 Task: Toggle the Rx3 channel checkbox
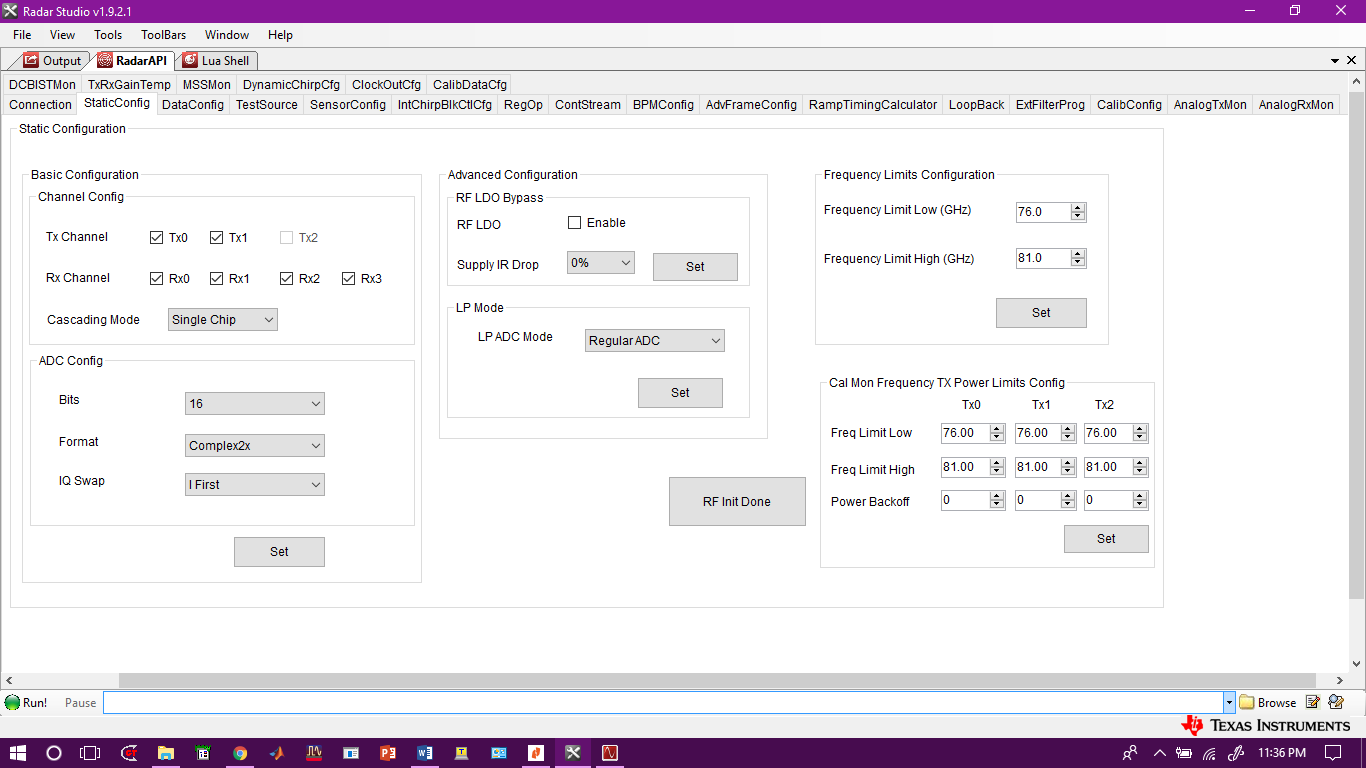pyautogui.click(x=348, y=279)
